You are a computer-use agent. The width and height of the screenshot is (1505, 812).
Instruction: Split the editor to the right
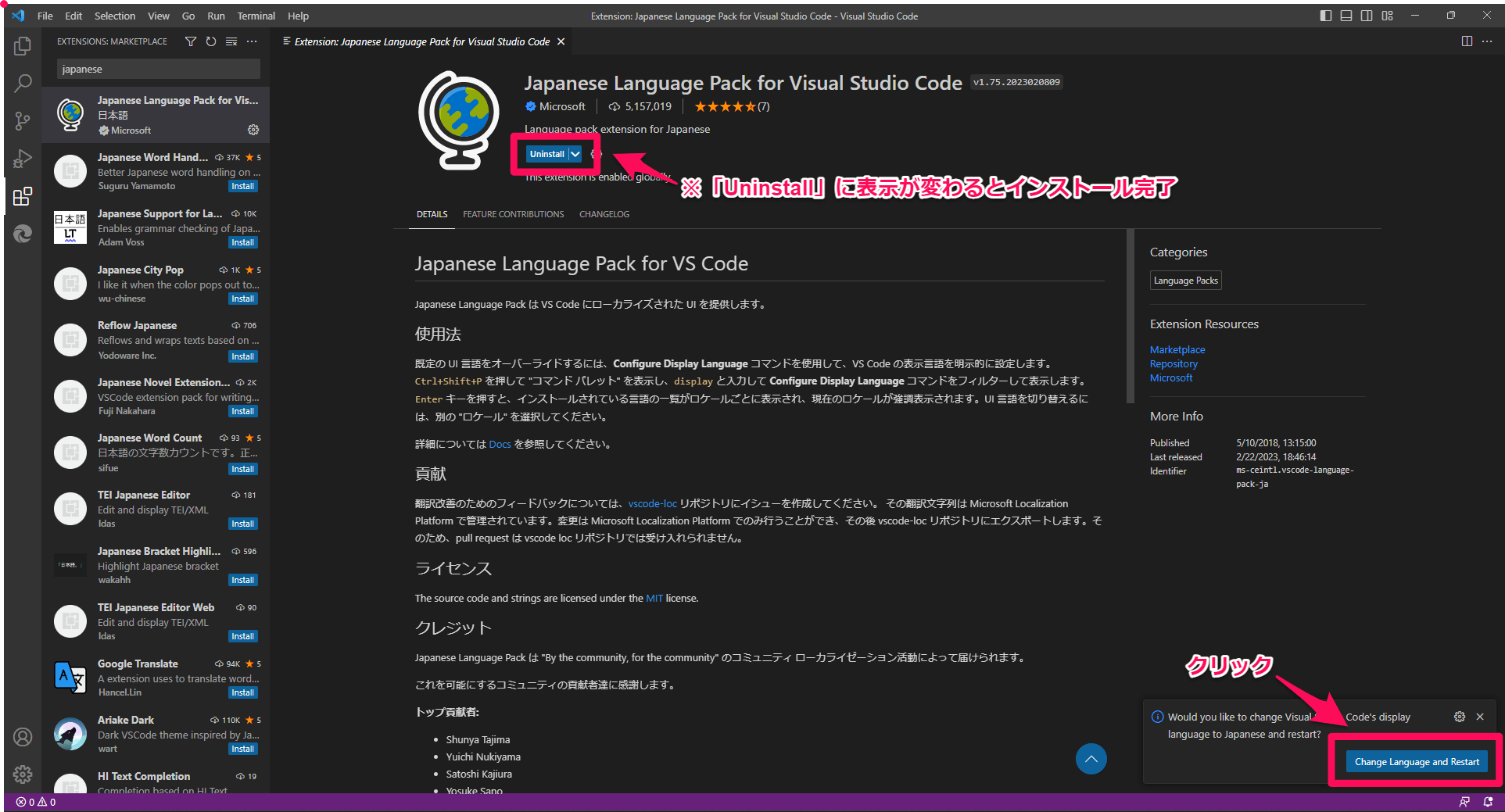(1467, 41)
